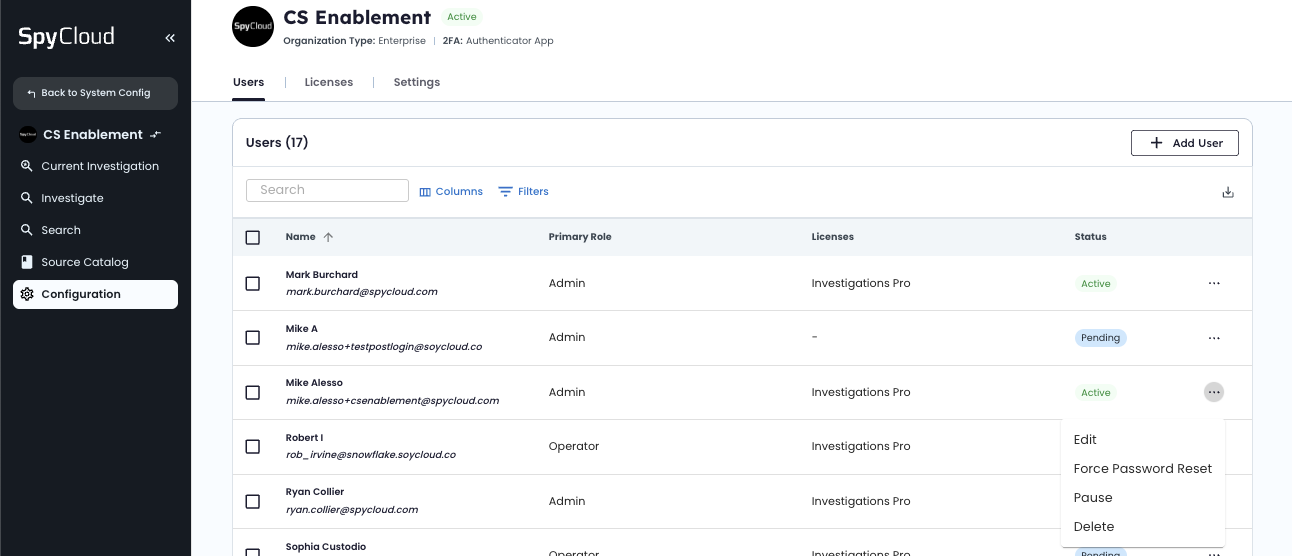Switch to the Settings tab

[417, 82]
